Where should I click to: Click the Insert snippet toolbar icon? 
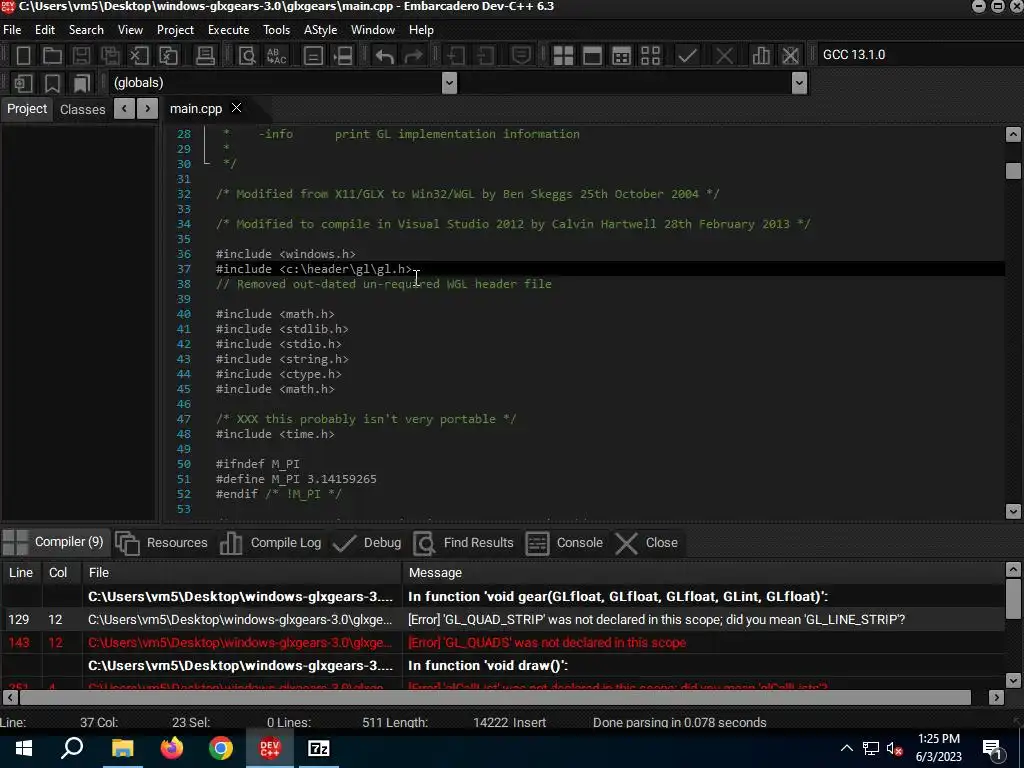tap(24, 83)
